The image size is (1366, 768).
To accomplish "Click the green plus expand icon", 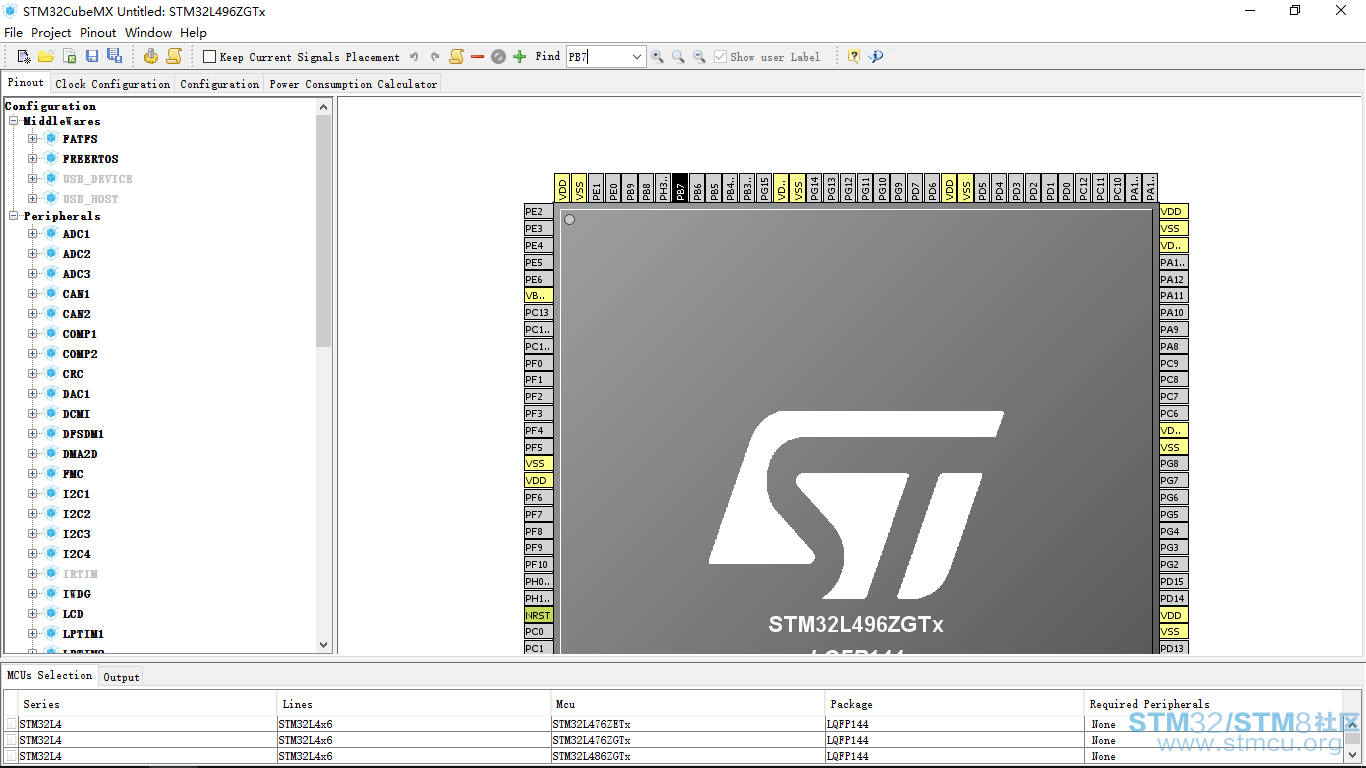I will (x=519, y=57).
